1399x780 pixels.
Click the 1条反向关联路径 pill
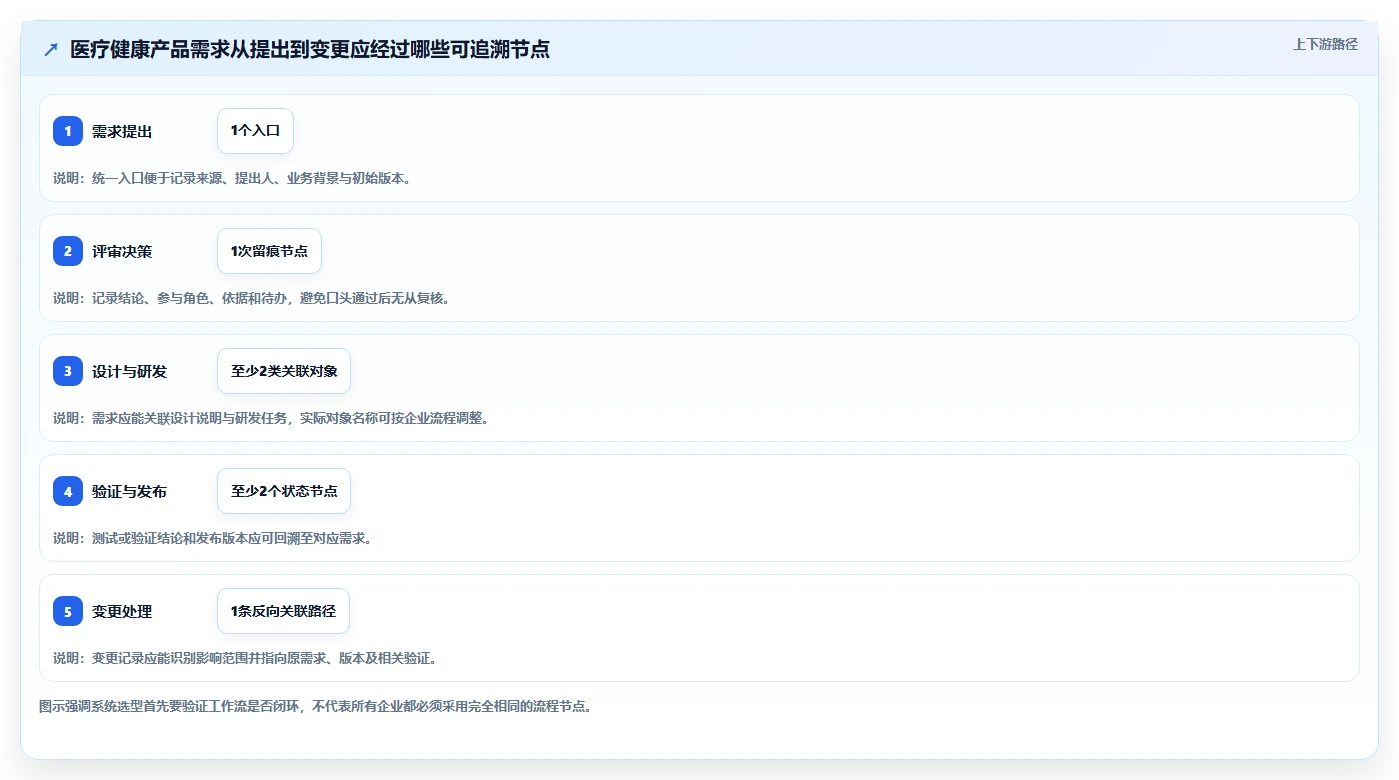283,611
